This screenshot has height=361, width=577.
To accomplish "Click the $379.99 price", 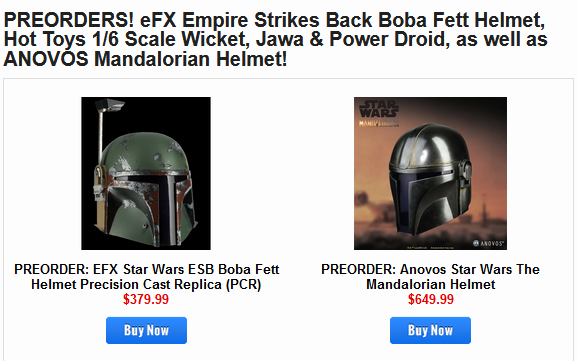I will pyautogui.click(x=146, y=299).
